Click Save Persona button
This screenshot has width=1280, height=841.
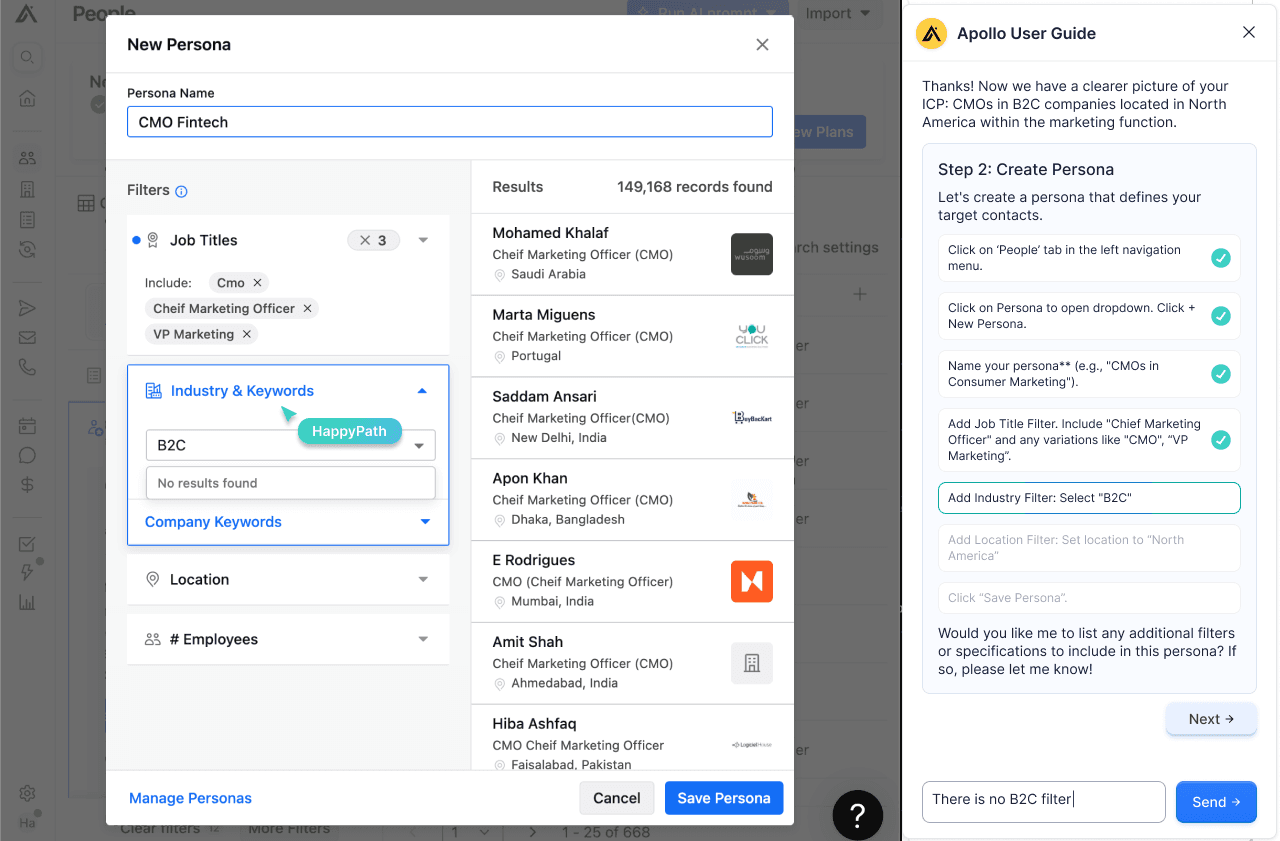click(724, 798)
